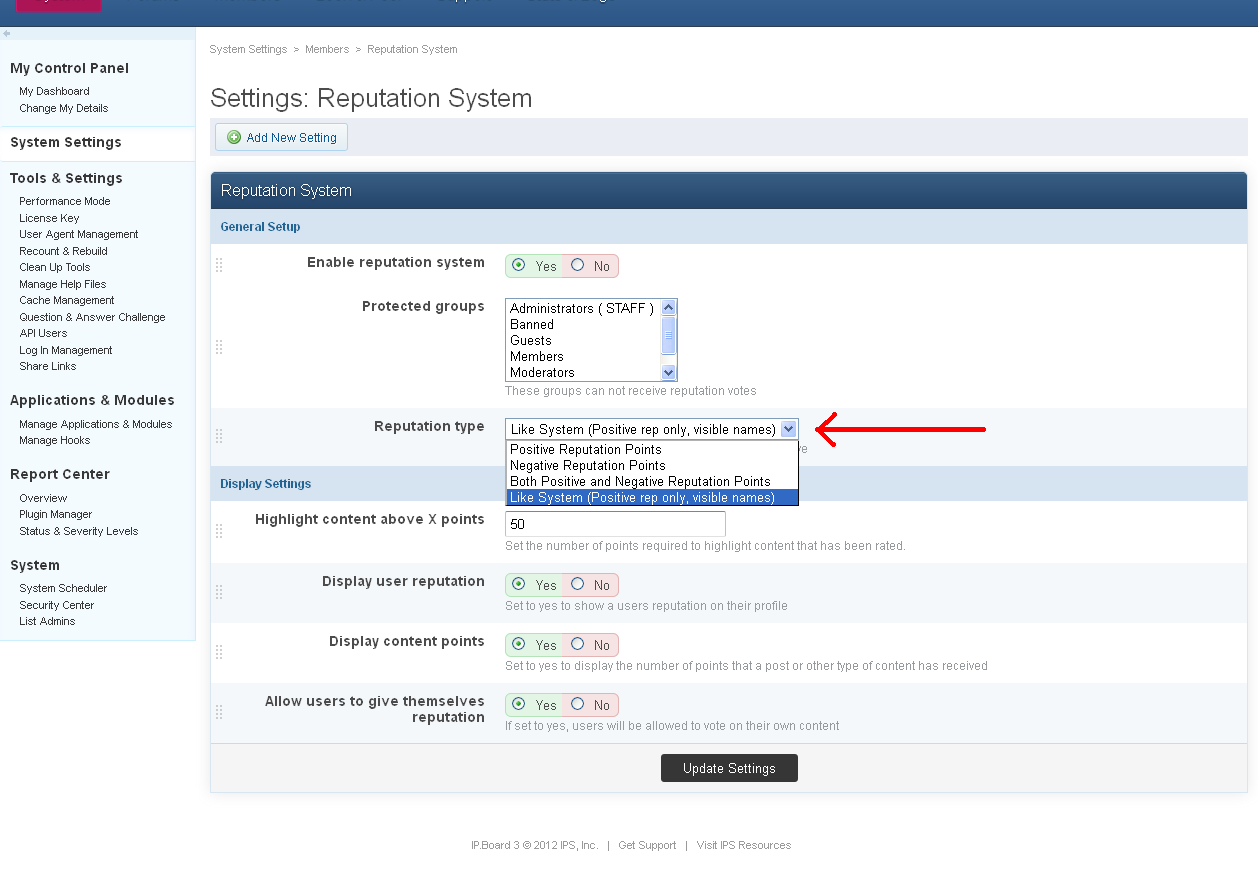The image size is (1258, 874).
Task: Click the Highlight content points input field
Action: pyautogui.click(x=615, y=524)
